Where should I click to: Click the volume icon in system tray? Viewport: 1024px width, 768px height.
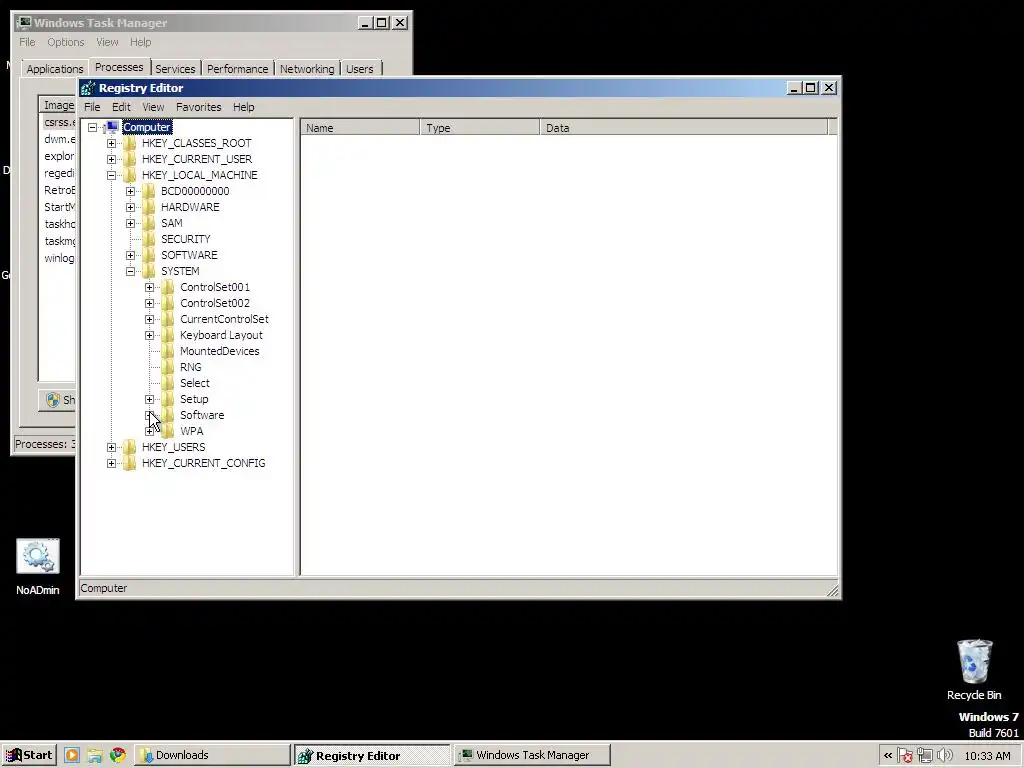[x=944, y=756]
